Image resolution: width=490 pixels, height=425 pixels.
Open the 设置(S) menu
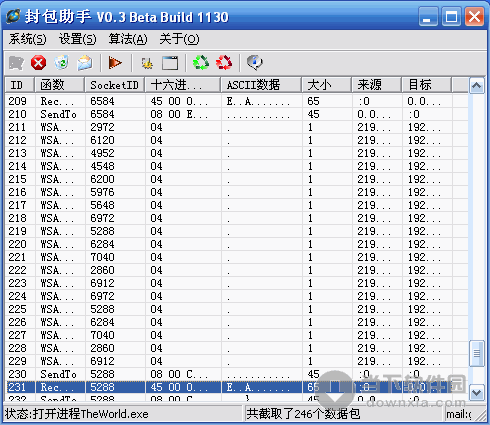click(77, 39)
